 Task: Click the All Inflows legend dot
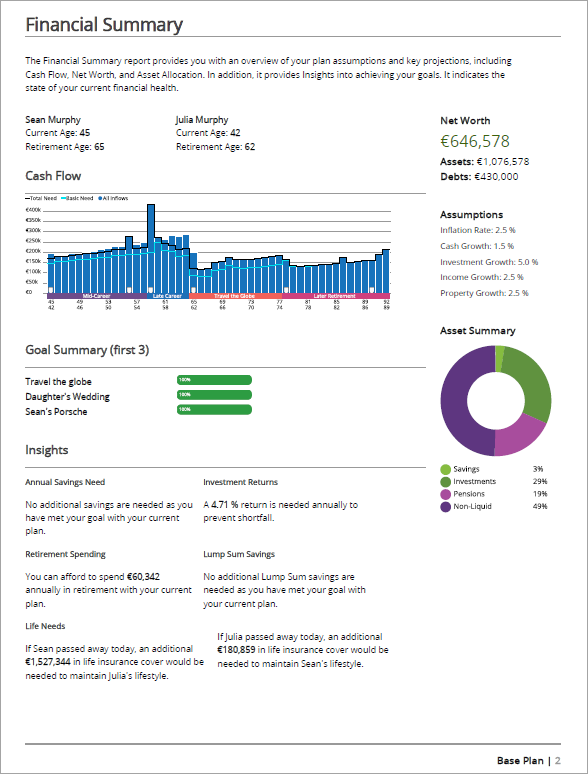click(100, 198)
